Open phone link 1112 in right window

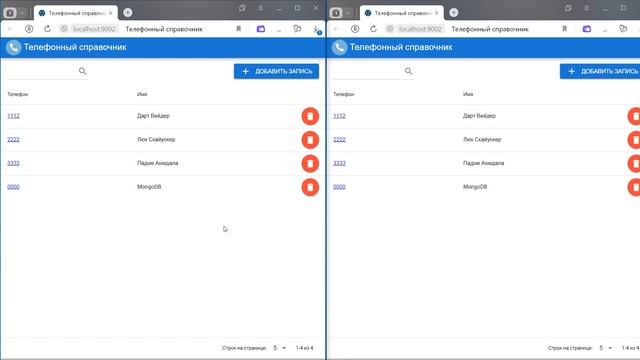339,116
